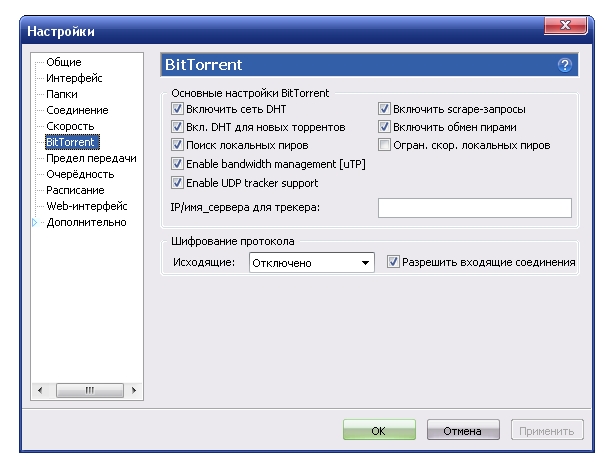This screenshot has width=608, height=469.
Task: Select Общие in the settings tree
Action: (x=64, y=62)
